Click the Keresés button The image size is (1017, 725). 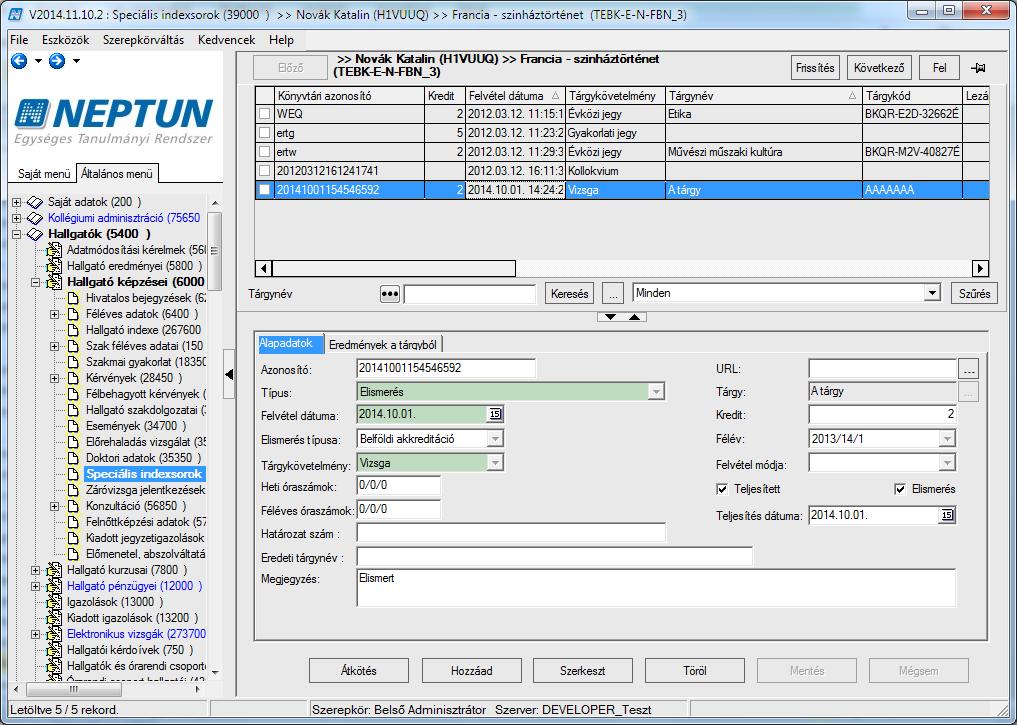pos(569,293)
